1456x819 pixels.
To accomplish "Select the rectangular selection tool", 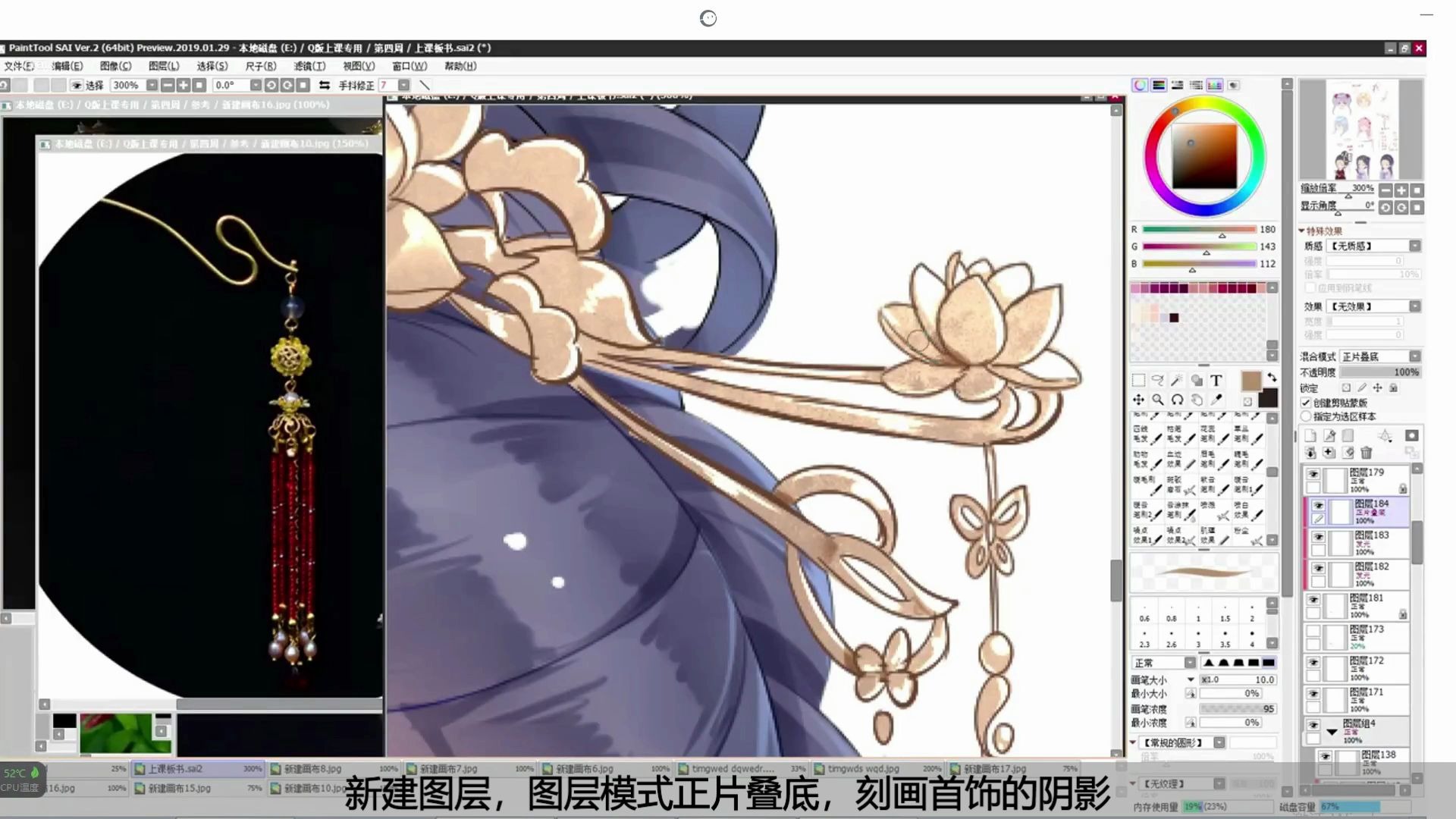I will click(1138, 381).
